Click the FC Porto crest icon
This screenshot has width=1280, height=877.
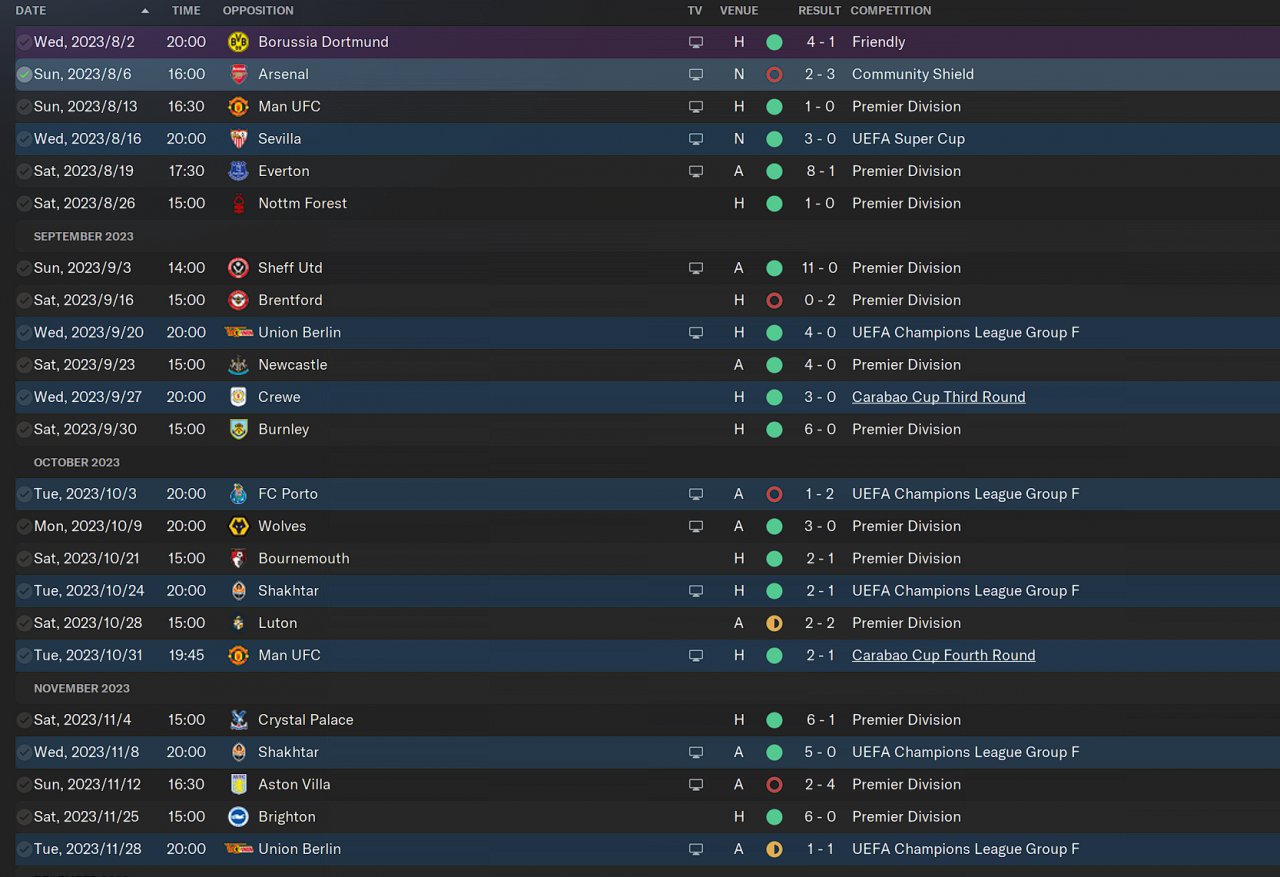pos(238,494)
